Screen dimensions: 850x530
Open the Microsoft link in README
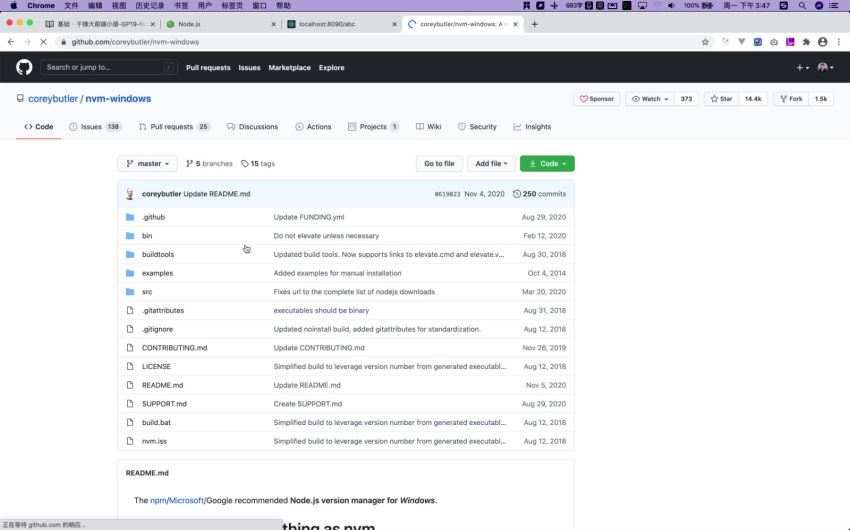point(186,500)
